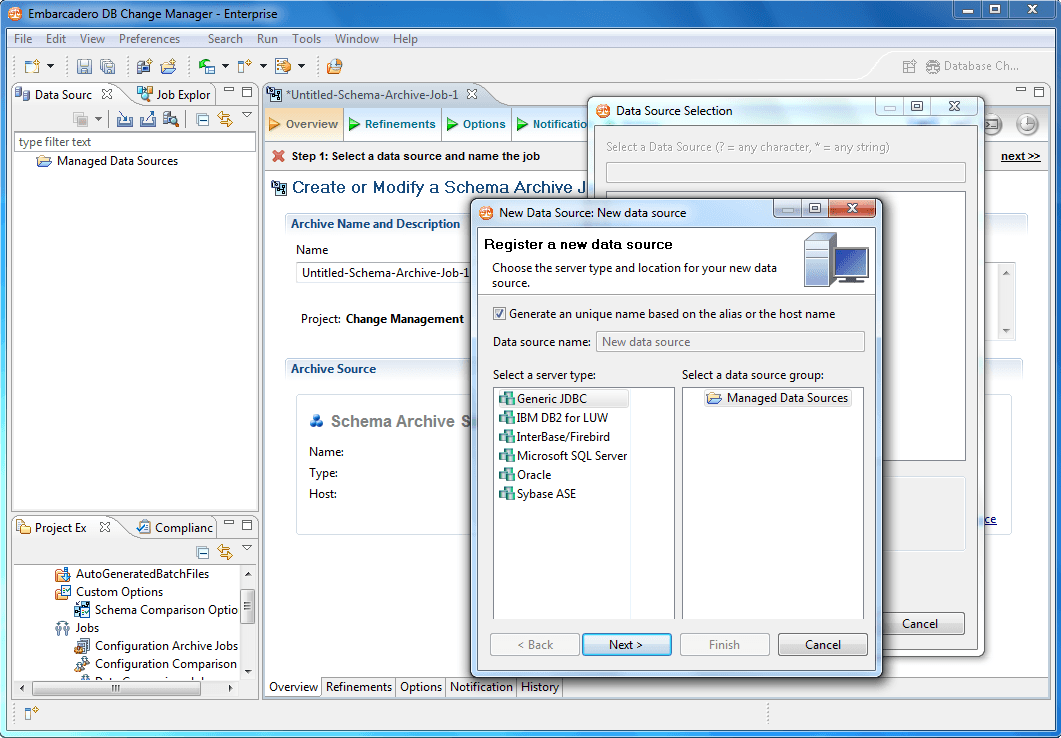Select InterBase/Firebird server type

pyautogui.click(x=554, y=436)
